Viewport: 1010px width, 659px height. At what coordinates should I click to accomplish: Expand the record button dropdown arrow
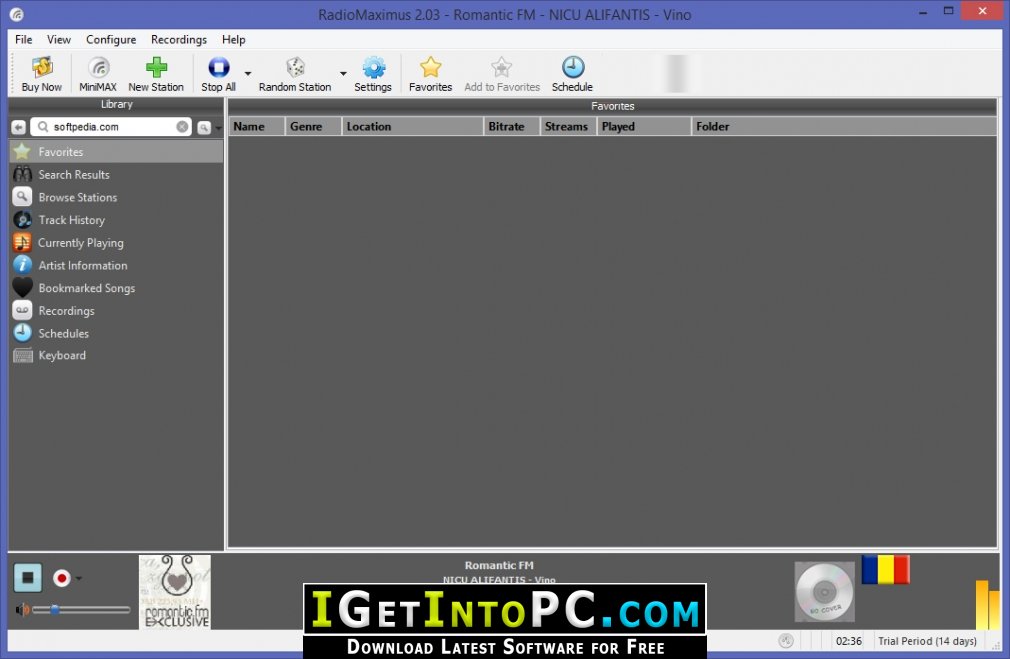click(79, 578)
